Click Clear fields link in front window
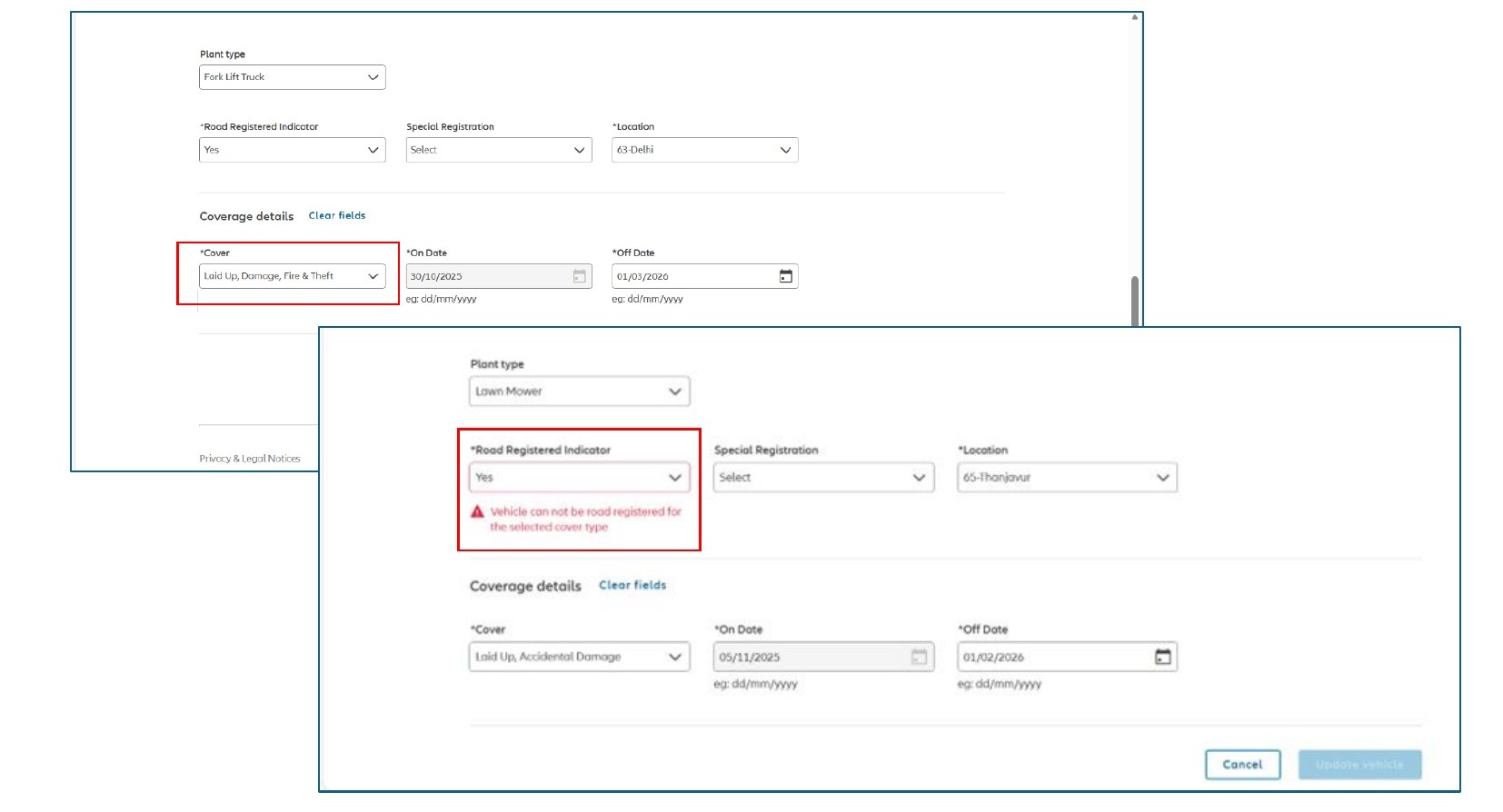Viewport: 1503px width, 812px height. click(632, 586)
